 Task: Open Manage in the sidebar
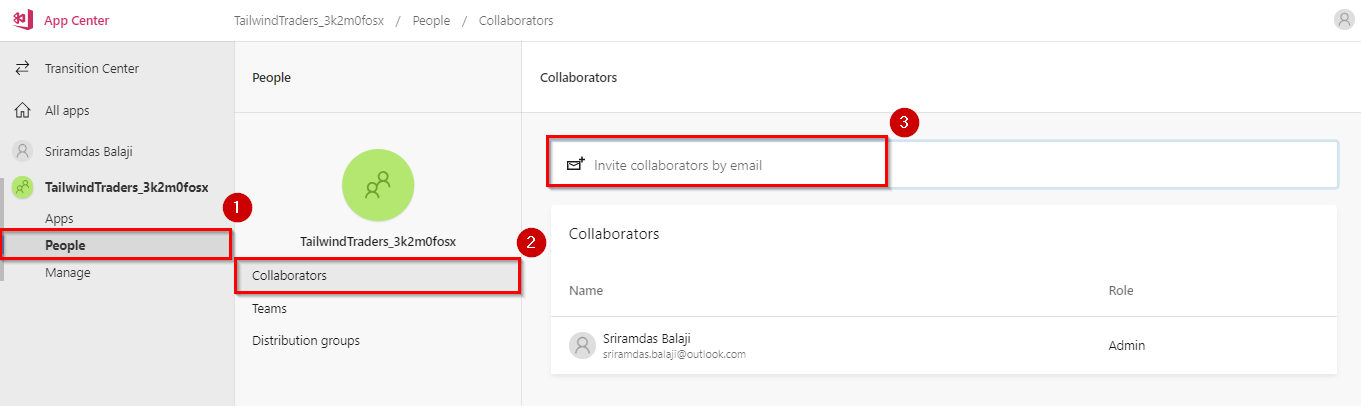coord(68,273)
